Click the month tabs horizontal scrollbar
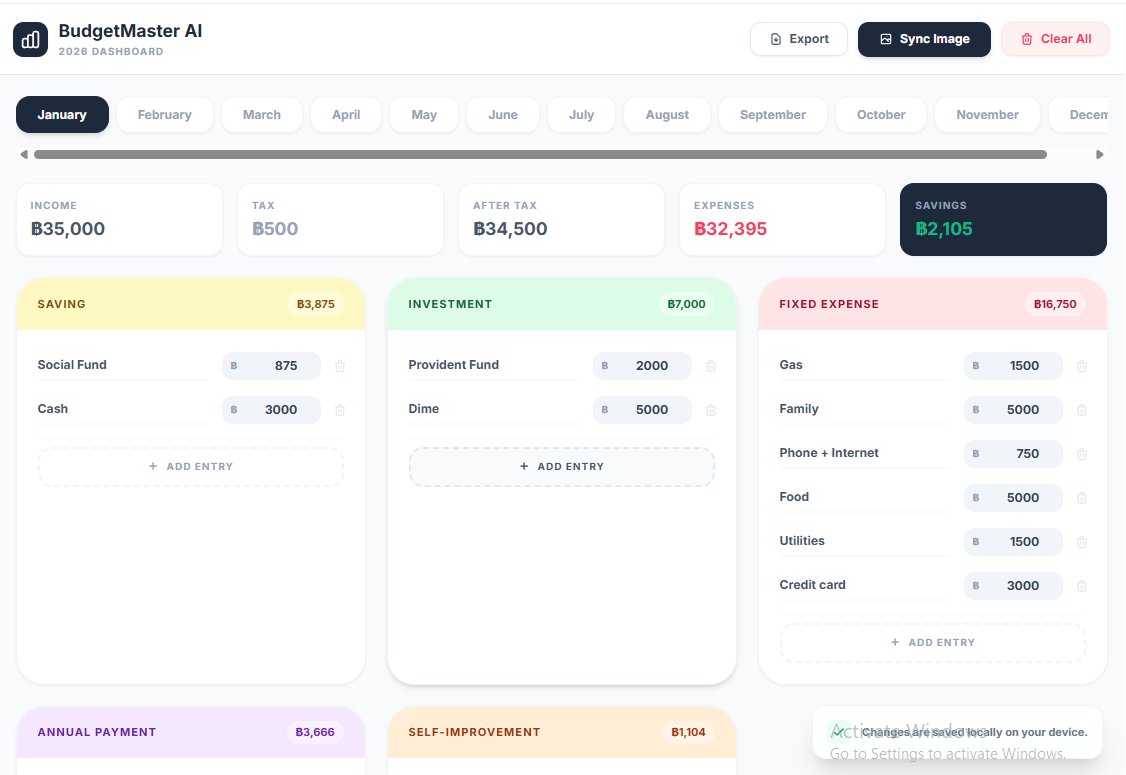1126x775 pixels. (x=540, y=154)
